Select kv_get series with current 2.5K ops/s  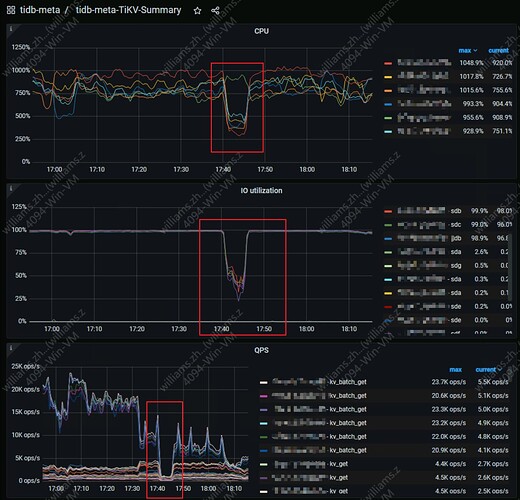click(x=310, y=491)
